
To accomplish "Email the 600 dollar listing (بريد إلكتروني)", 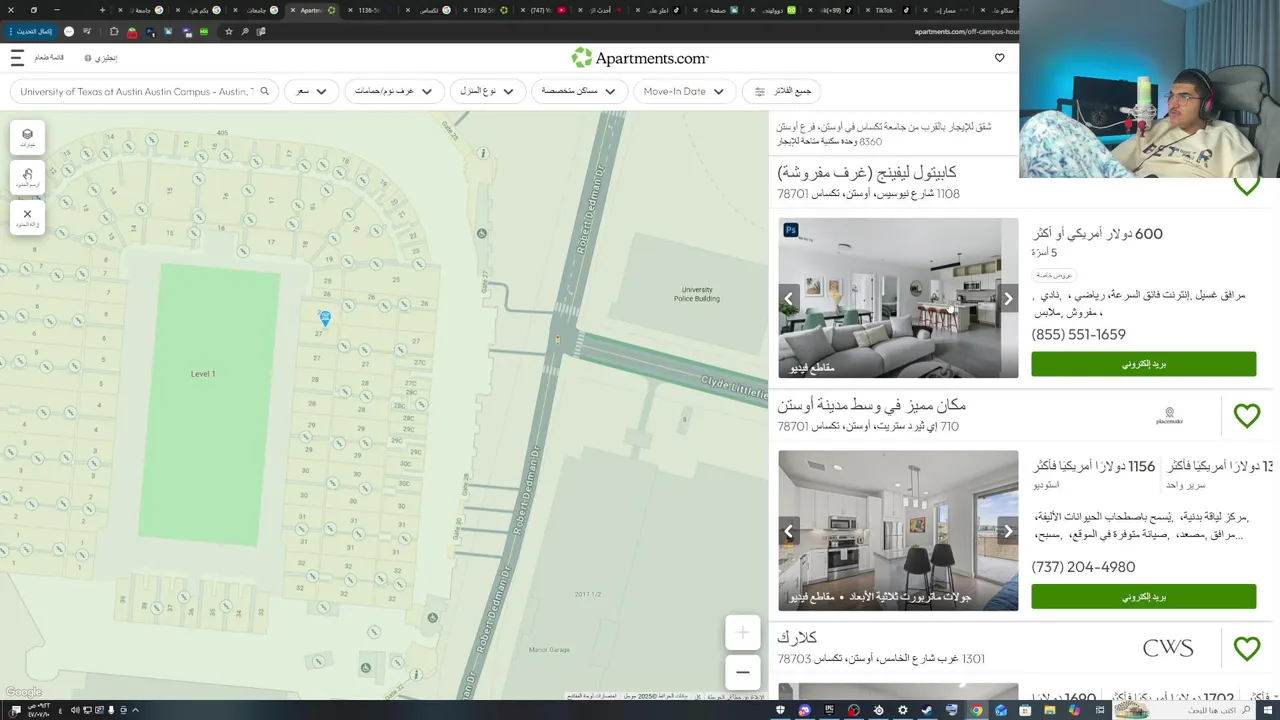I will pyautogui.click(x=1143, y=364).
